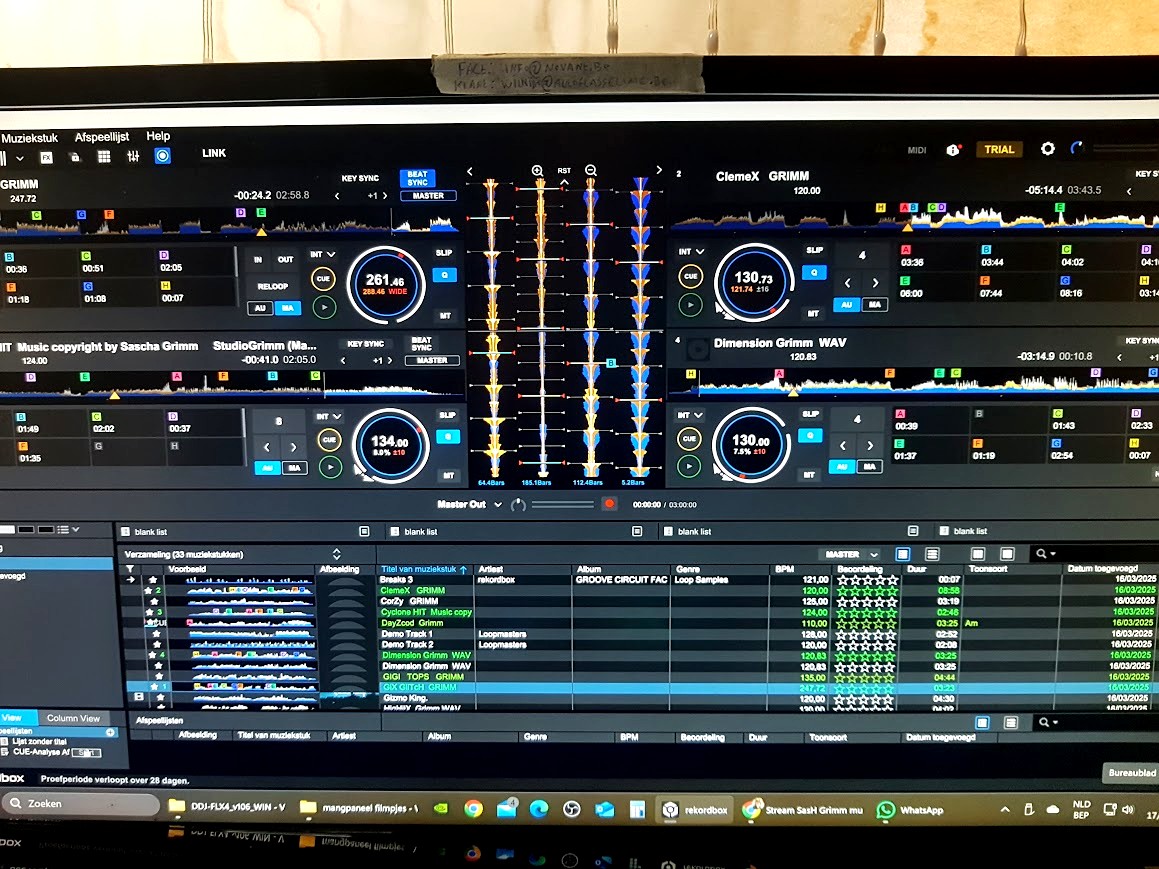Click the sort stepper beside the Verzameling header

(336, 554)
